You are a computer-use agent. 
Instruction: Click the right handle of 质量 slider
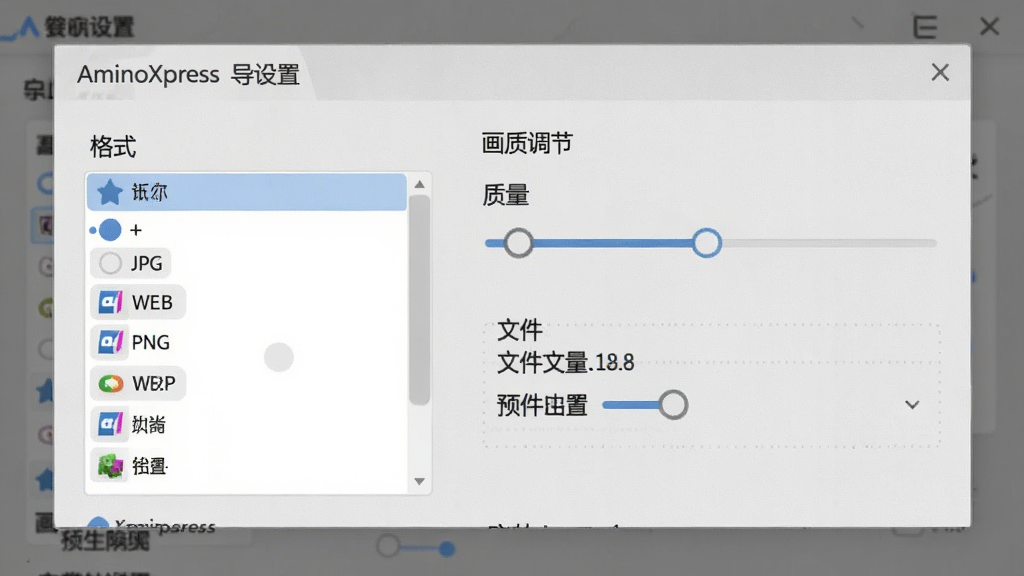point(707,243)
